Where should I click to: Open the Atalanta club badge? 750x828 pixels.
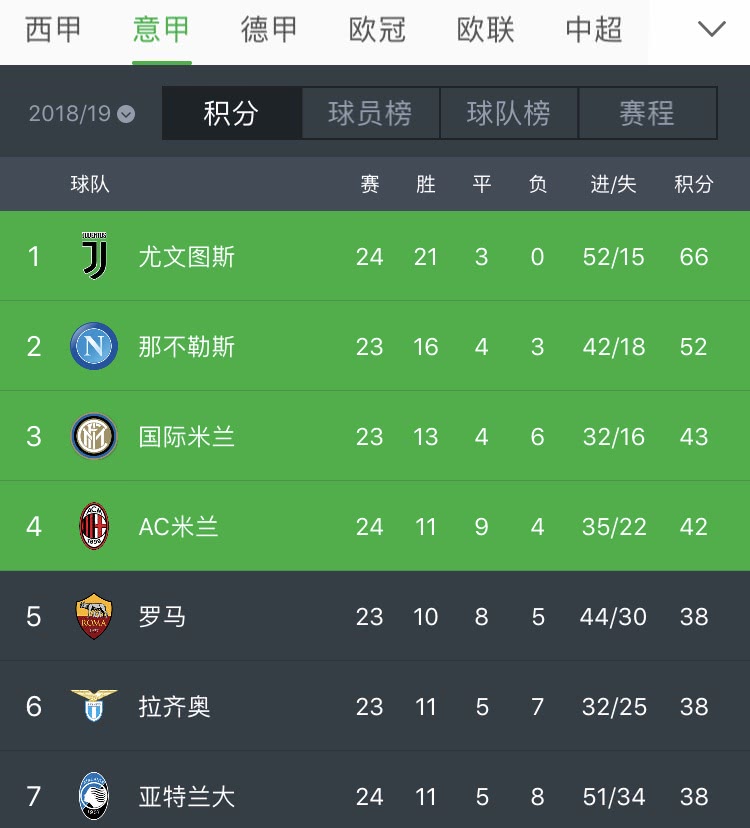94,796
